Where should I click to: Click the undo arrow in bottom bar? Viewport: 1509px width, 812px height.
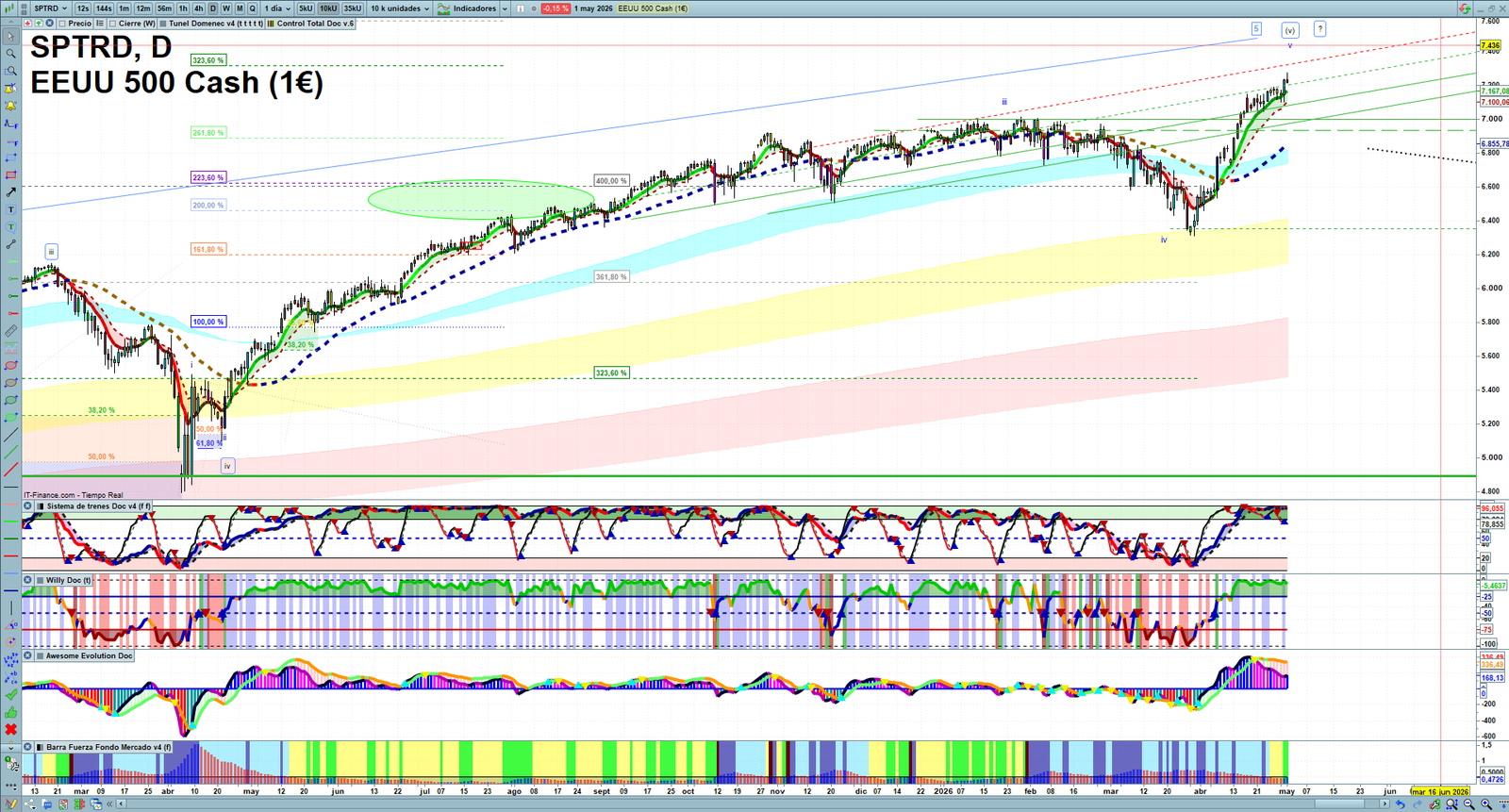click(1400, 804)
